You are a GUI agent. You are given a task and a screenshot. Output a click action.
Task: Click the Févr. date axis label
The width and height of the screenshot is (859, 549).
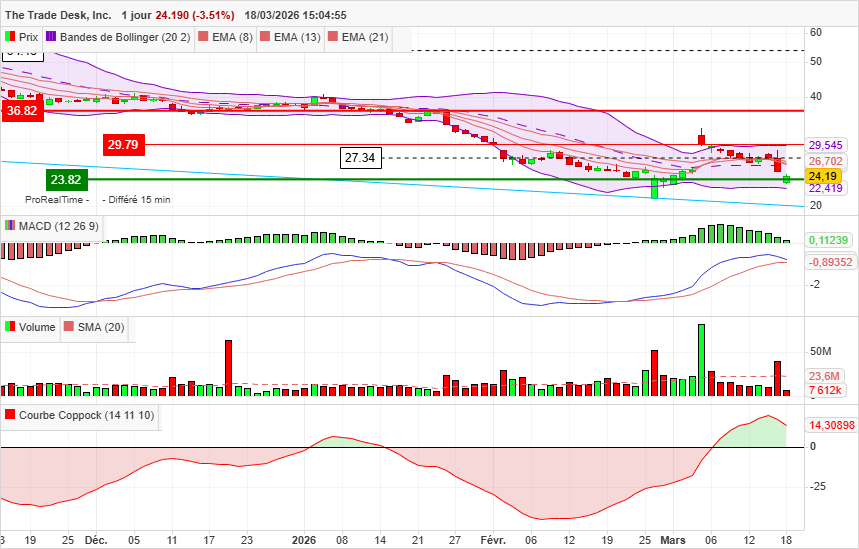(493, 540)
